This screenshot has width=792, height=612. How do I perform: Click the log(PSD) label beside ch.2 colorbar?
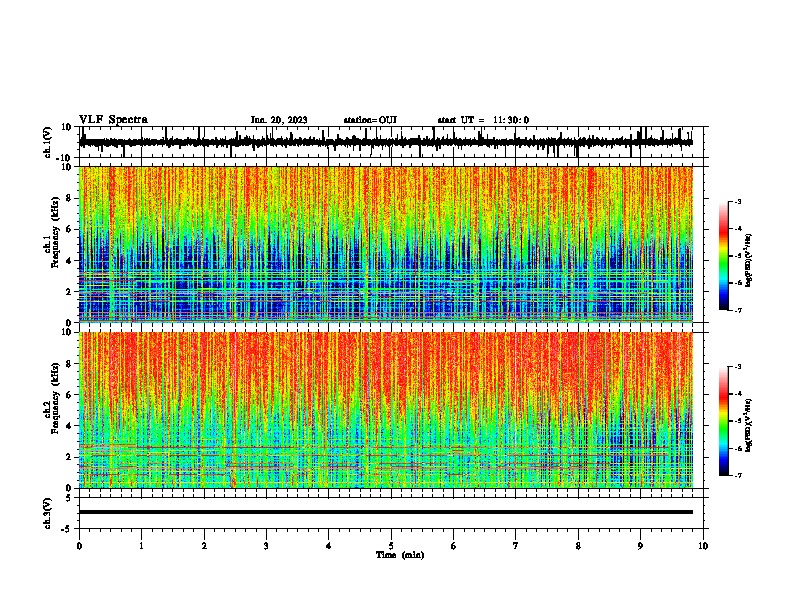[749, 425]
